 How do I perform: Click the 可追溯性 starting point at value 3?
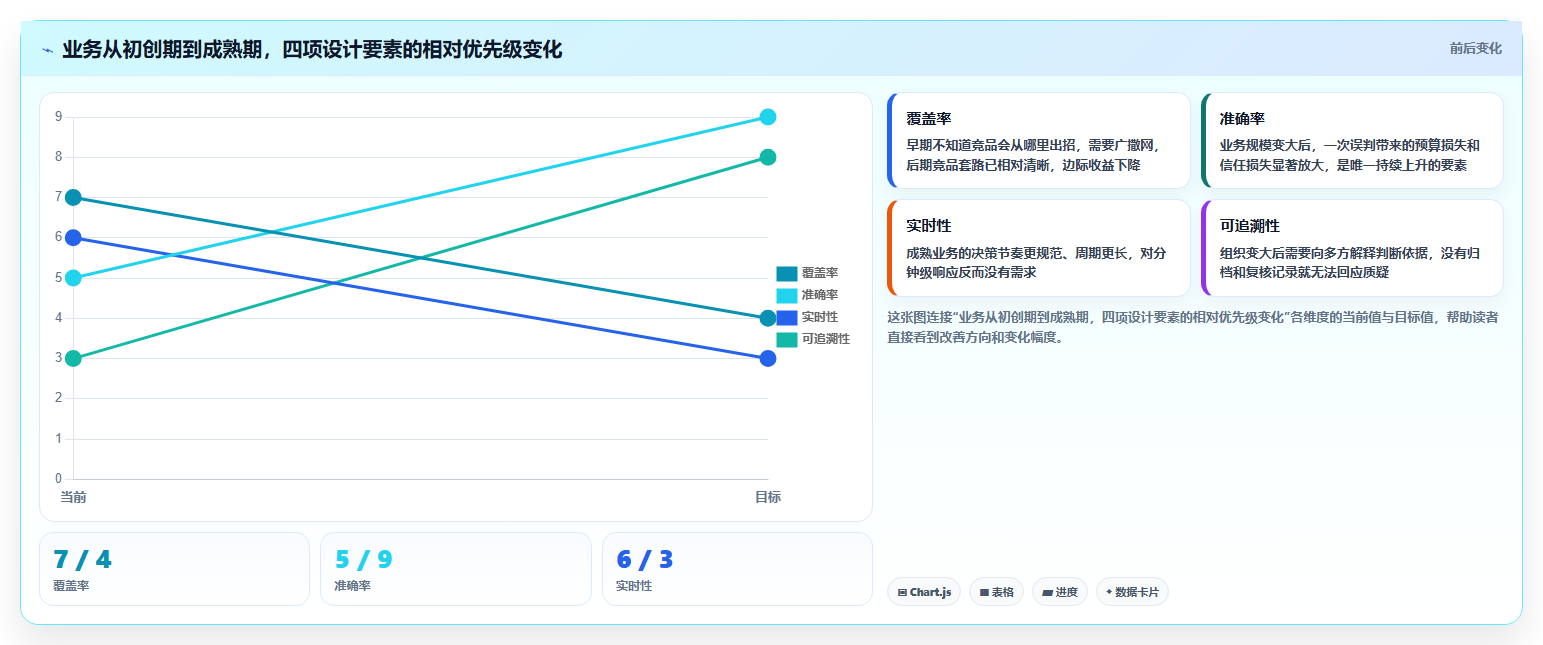73,358
